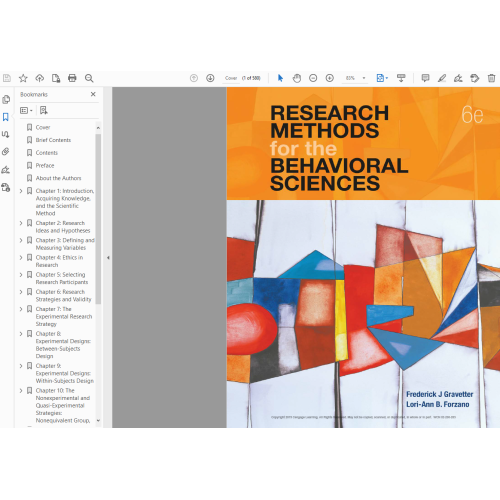Bookmark this file with star icon
Image resolution: width=500 pixels, height=500 pixels.
pos(23,78)
